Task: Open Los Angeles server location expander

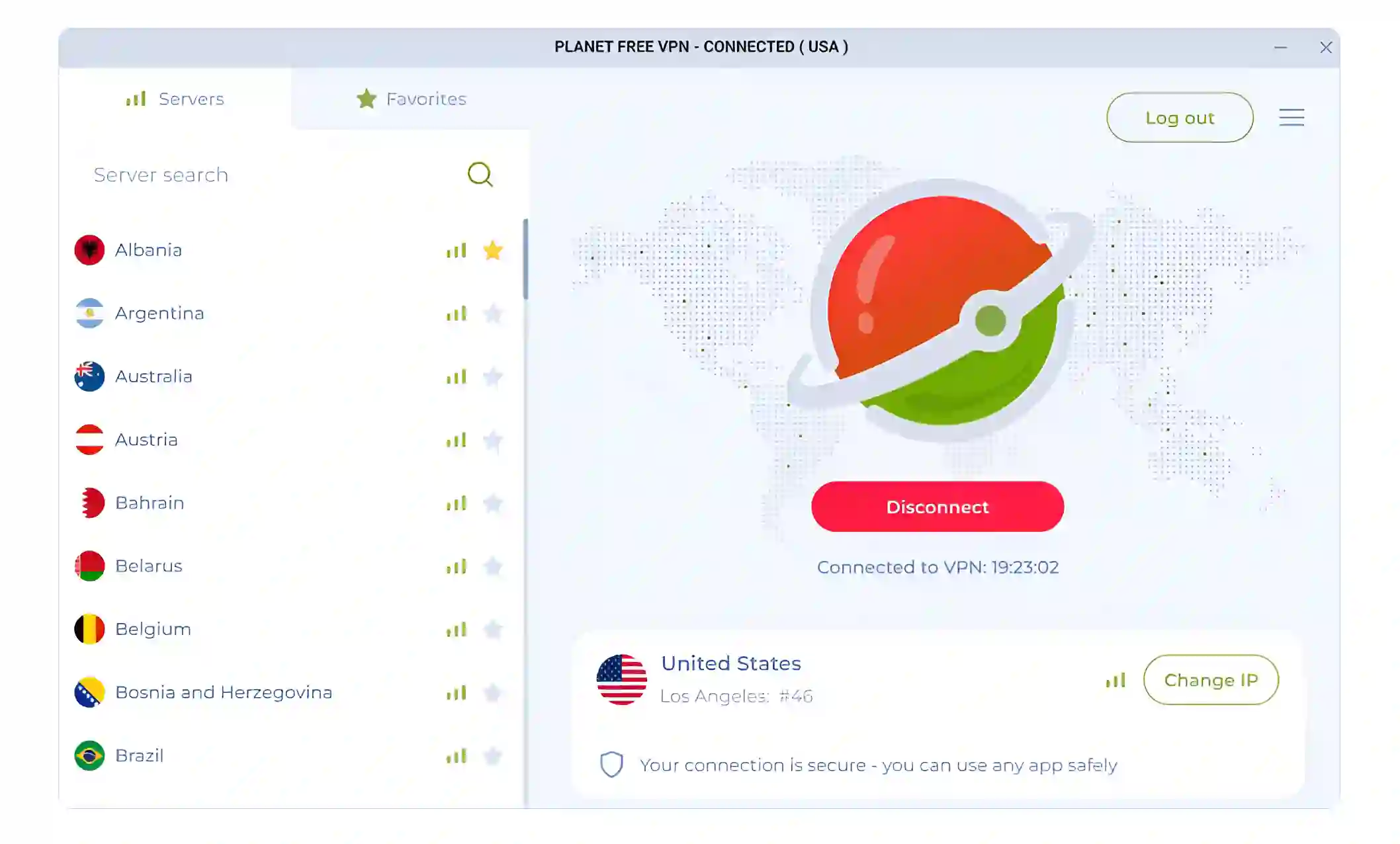Action: [736, 696]
